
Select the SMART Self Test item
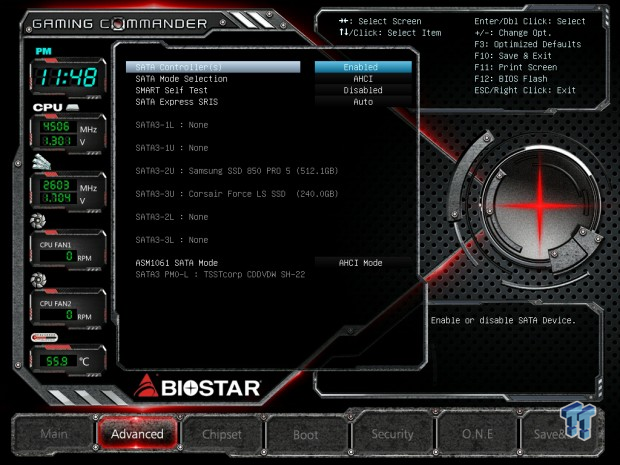pos(171,90)
